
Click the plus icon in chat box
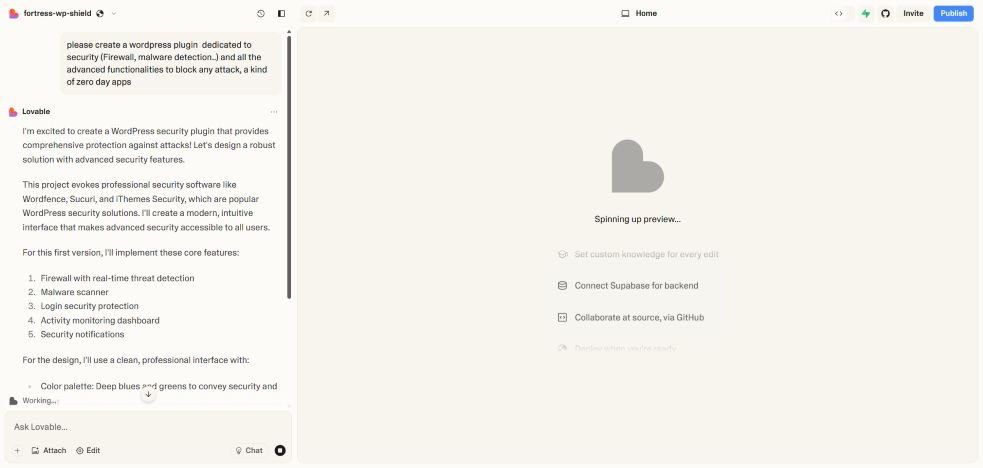[18, 450]
